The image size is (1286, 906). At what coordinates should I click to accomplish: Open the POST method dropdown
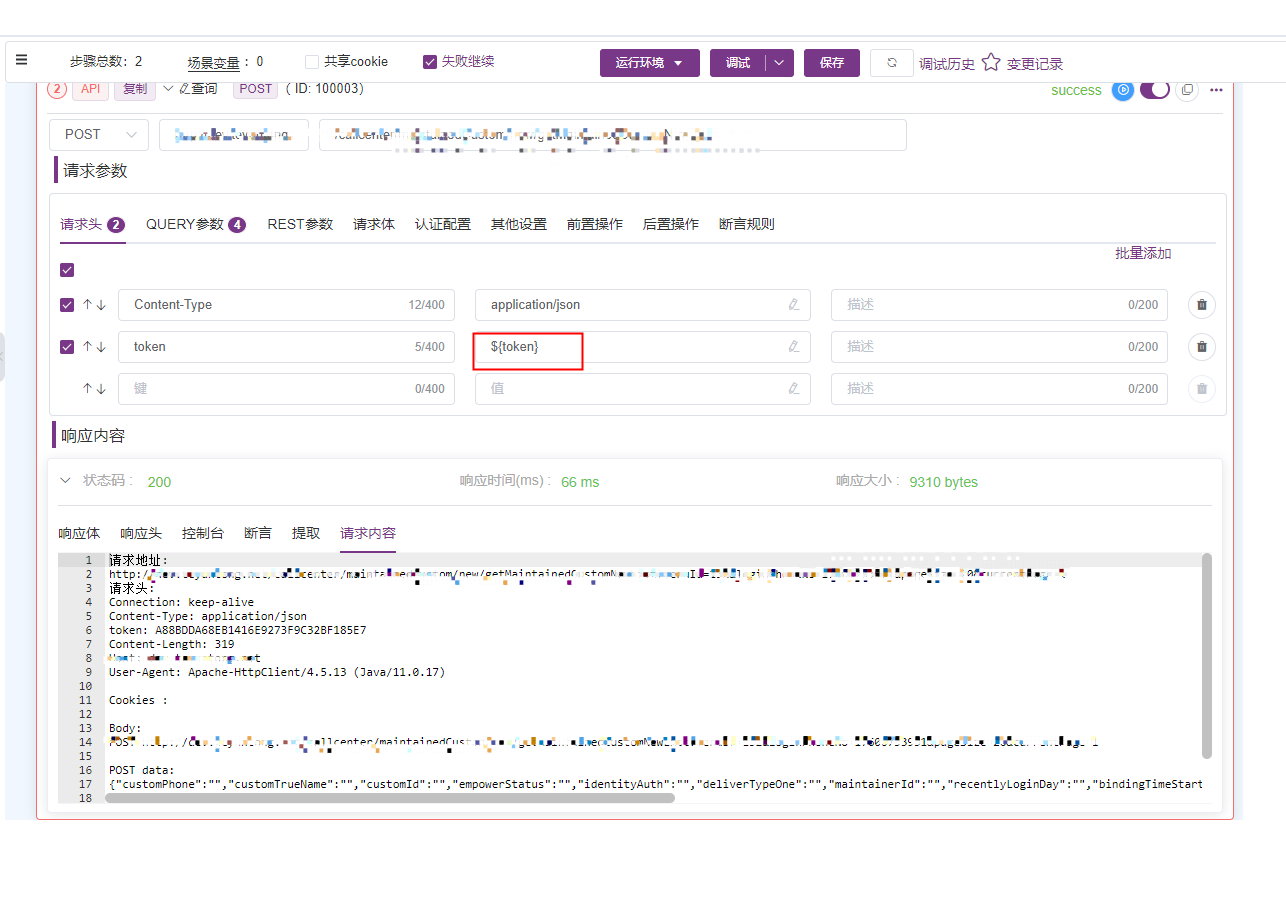click(x=99, y=135)
